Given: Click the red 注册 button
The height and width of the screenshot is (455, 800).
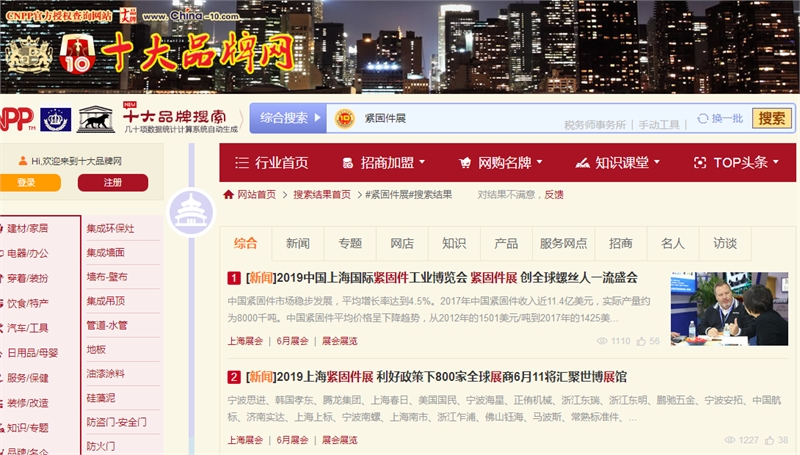Looking at the screenshot, I should (113, 183).
